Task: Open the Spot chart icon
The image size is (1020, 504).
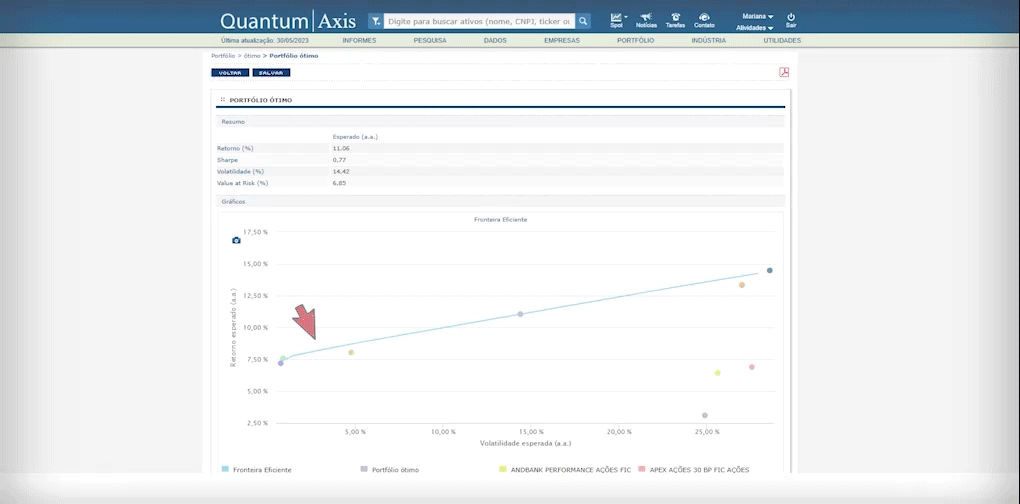Action: [x=616, y=18]
